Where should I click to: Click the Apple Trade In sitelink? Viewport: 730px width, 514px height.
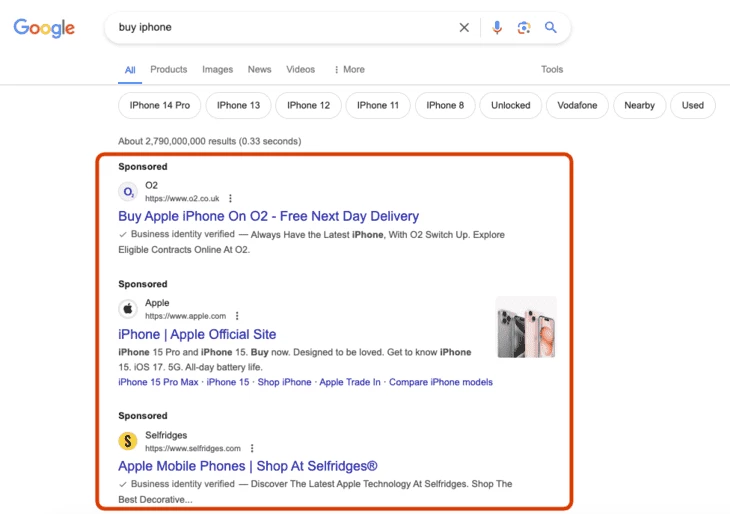pos(350,382)
